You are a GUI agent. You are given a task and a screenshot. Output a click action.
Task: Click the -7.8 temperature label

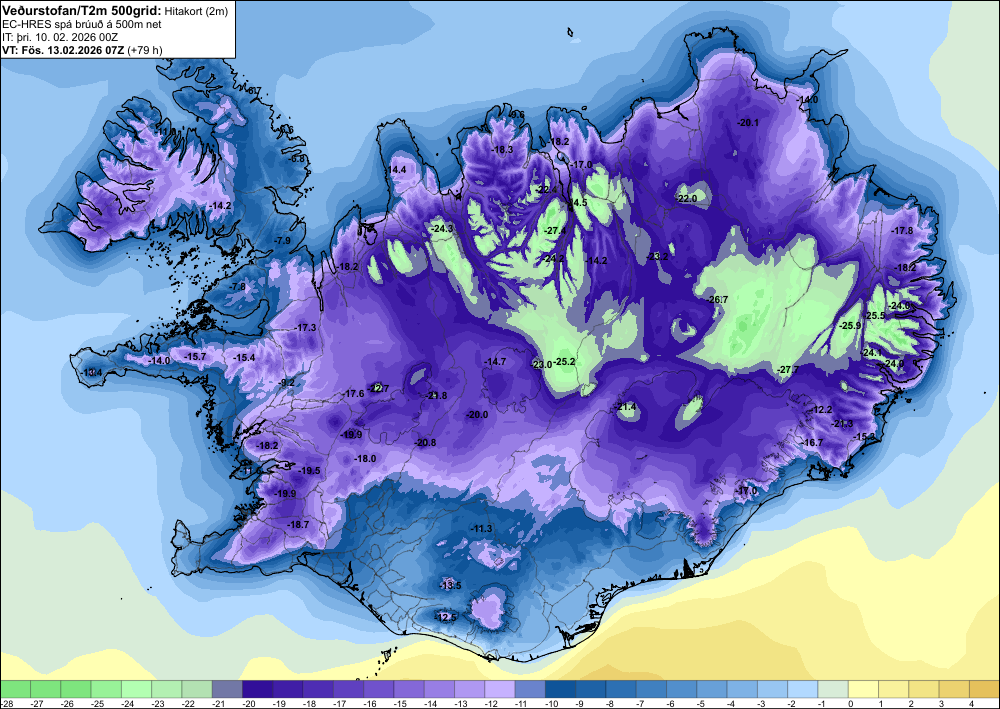click(237, 287)
